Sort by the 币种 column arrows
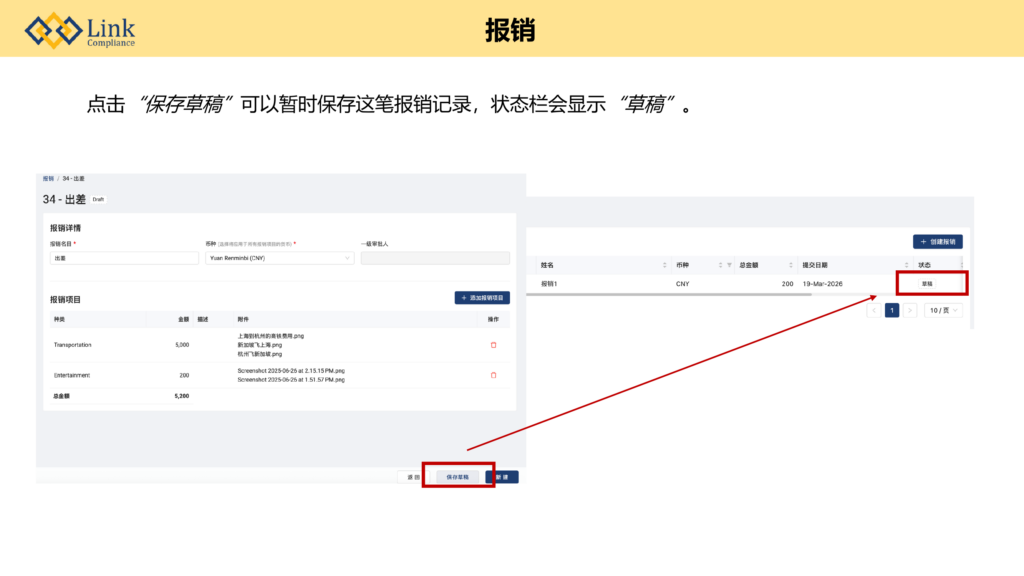Viewport: 1024px width, 576px height. click(718, 265)
